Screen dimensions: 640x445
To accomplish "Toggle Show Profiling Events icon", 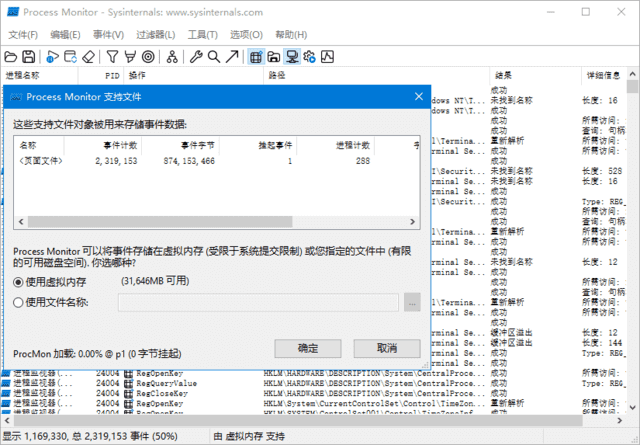I will pos(328,57).
